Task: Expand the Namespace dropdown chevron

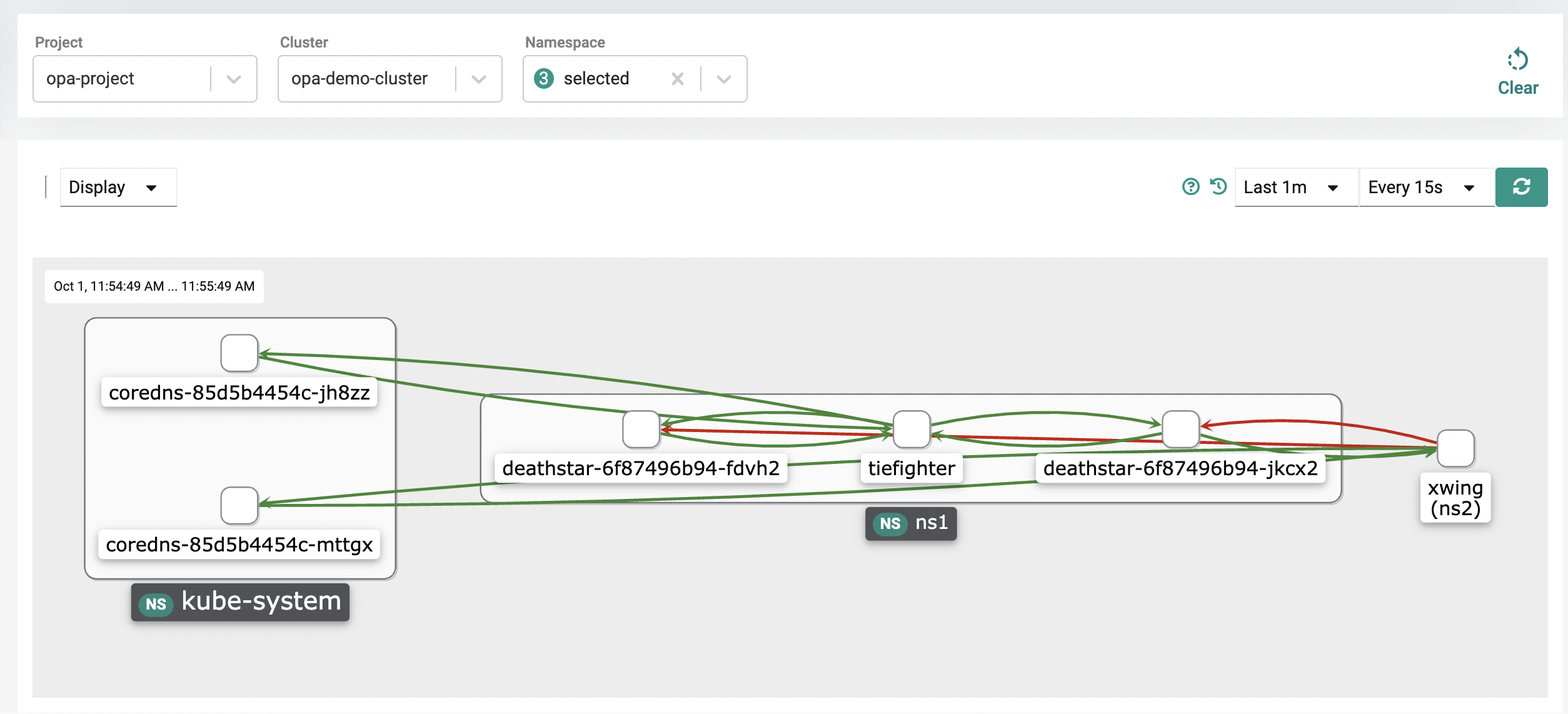Action: [724, 79]
